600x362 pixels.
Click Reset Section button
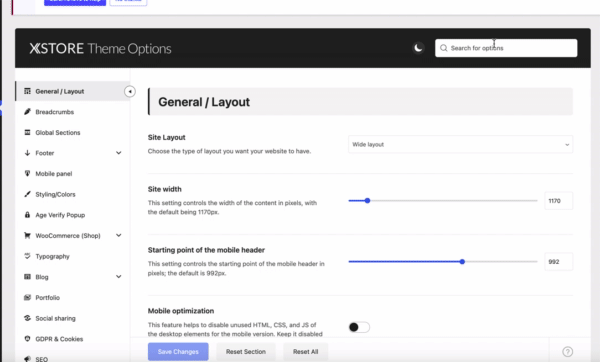pos(246,352)
